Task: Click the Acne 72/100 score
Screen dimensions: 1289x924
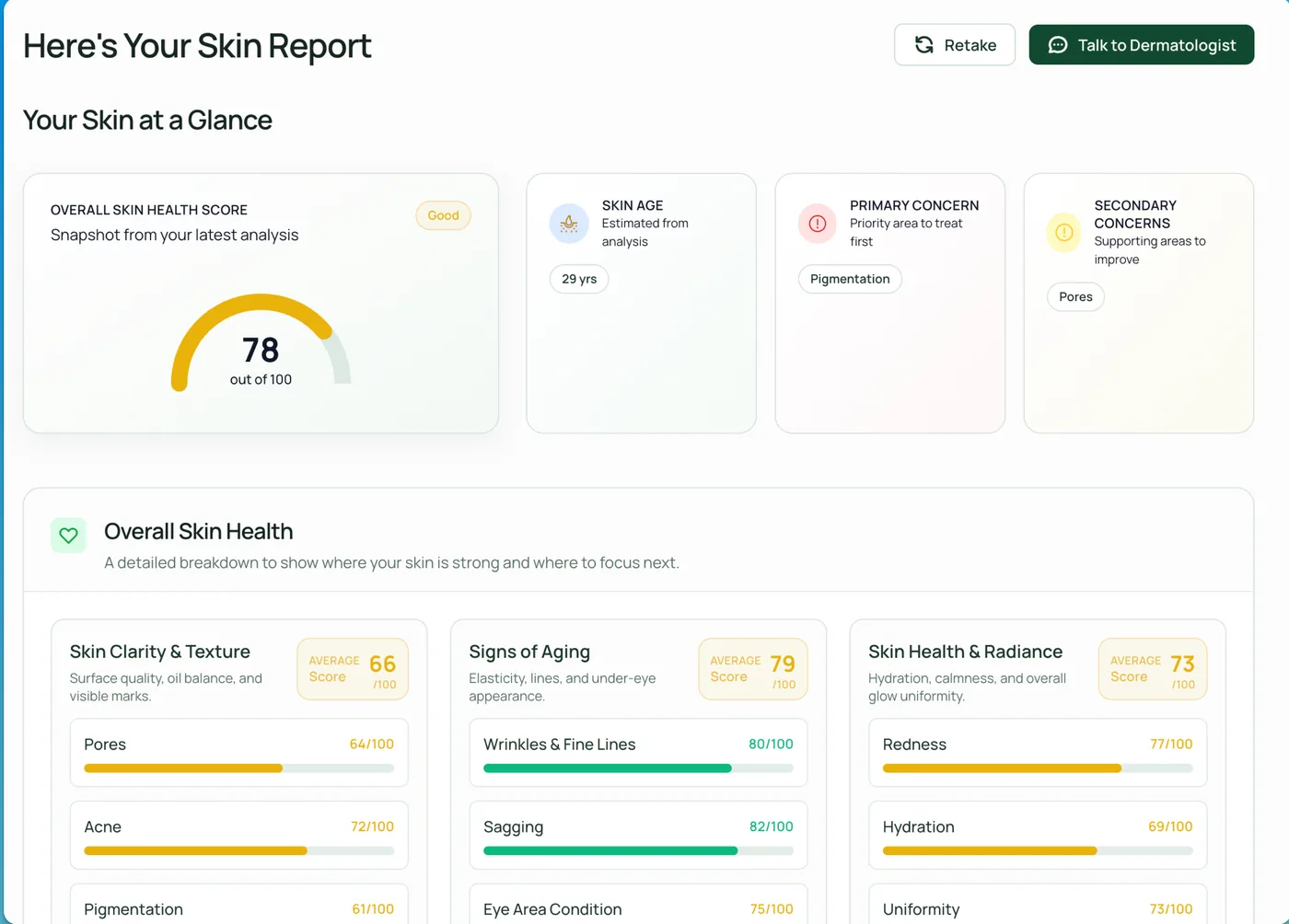Action: [x=372, y=826]
